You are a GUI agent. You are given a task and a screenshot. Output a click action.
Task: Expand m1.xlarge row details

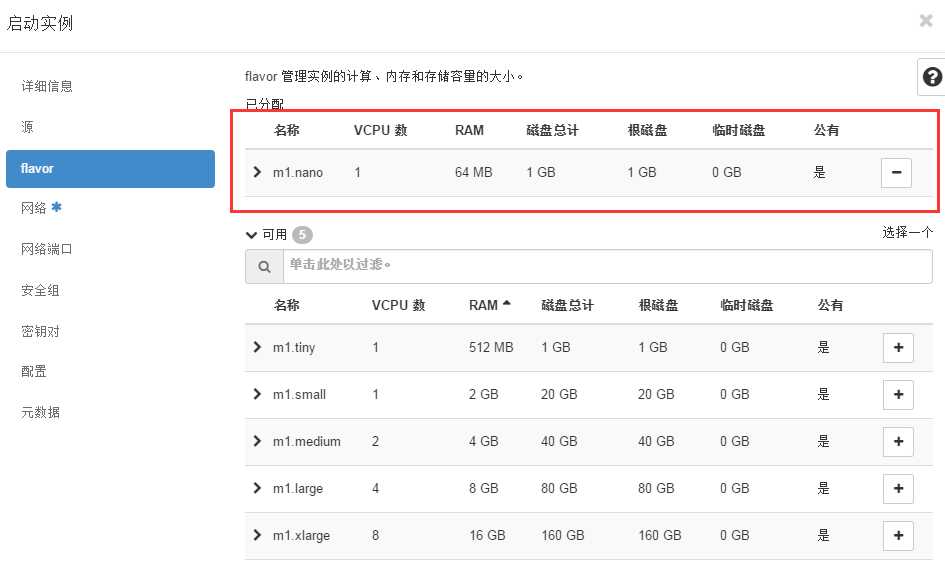[x=257, y=535]
